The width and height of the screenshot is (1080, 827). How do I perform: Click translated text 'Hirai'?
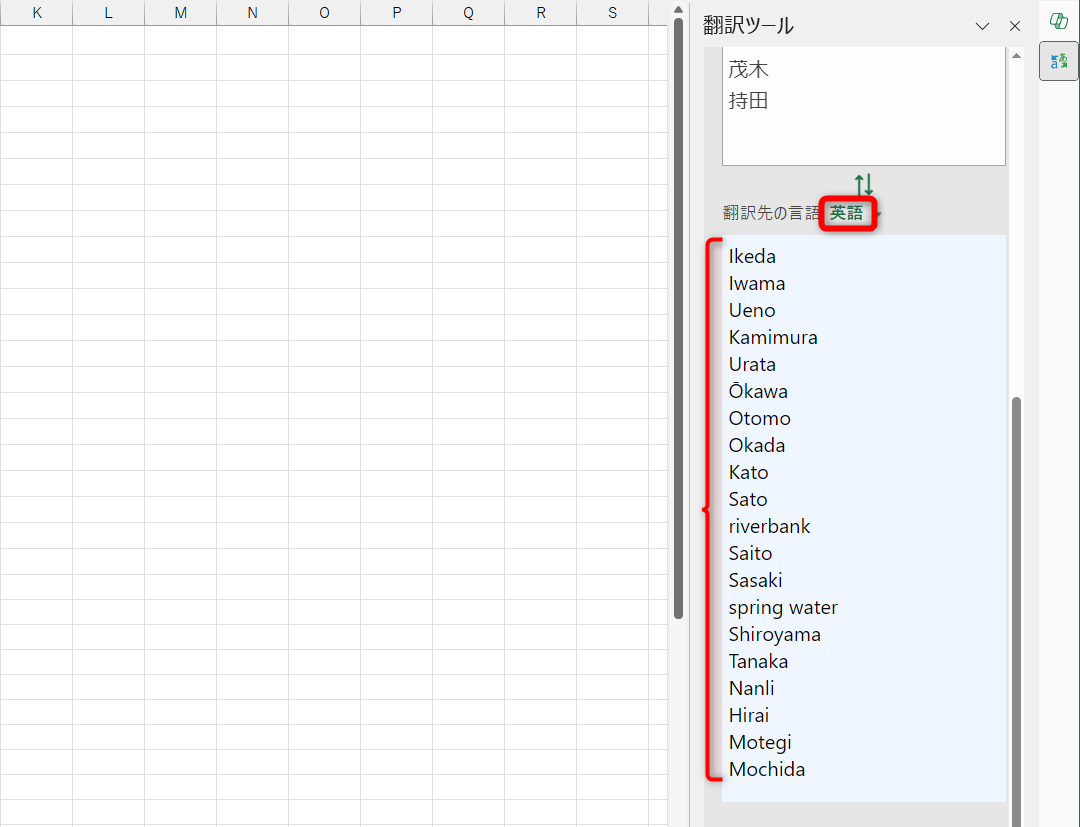[749, 715]
